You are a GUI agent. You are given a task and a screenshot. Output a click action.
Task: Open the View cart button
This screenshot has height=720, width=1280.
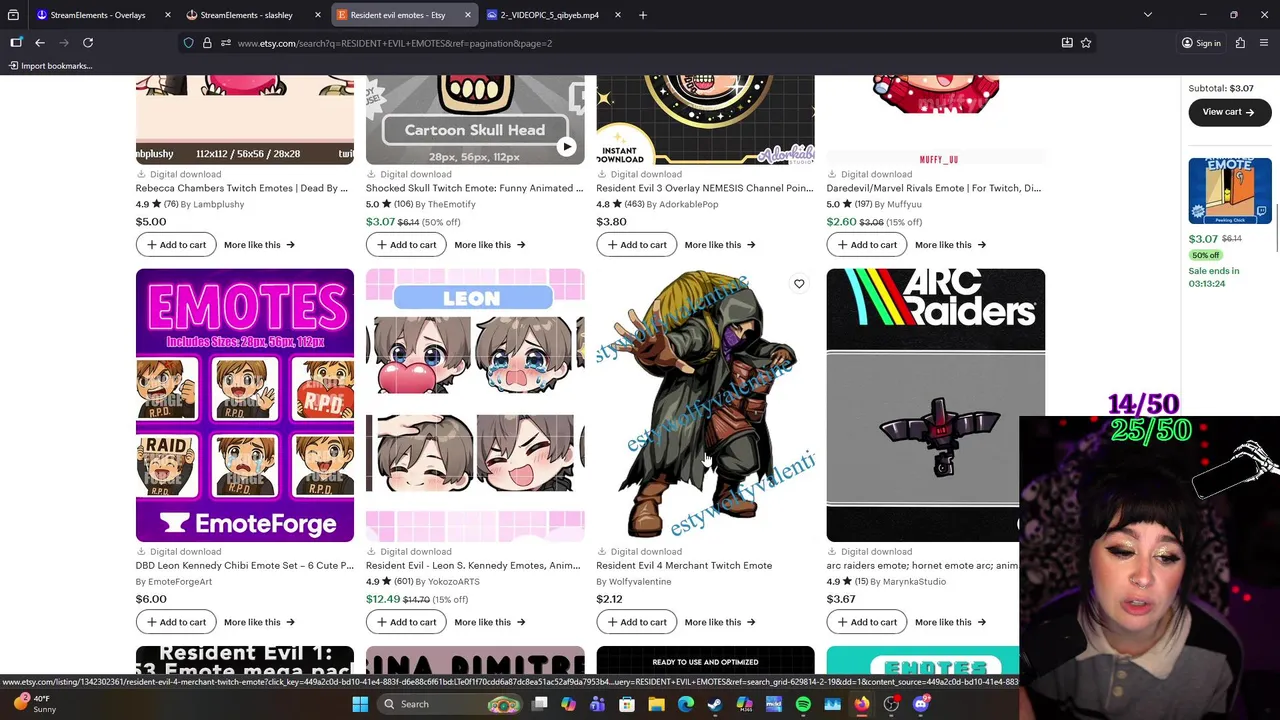(x=1229, y=112)
